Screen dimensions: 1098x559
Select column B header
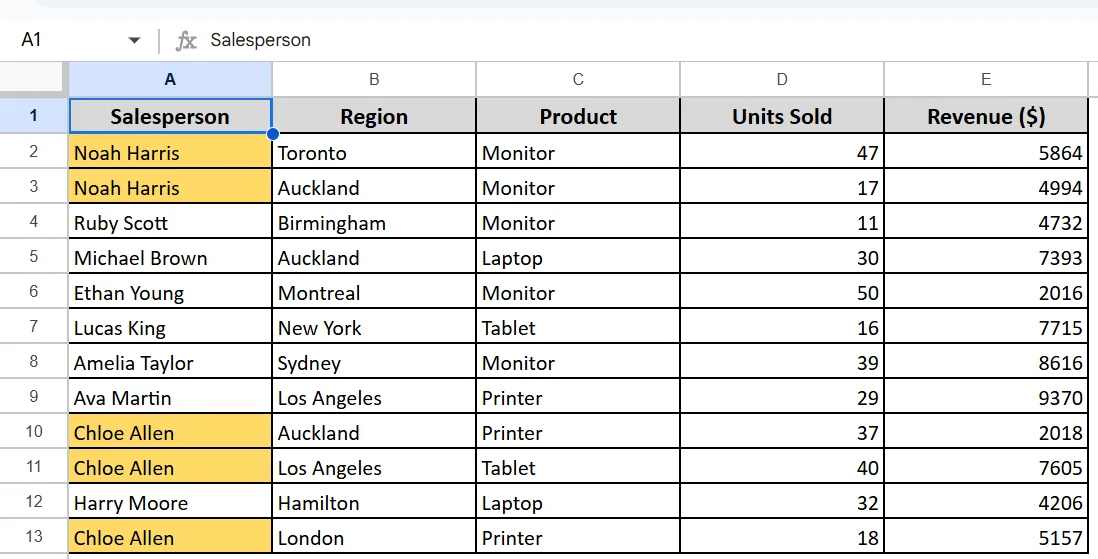coord(374,79)
